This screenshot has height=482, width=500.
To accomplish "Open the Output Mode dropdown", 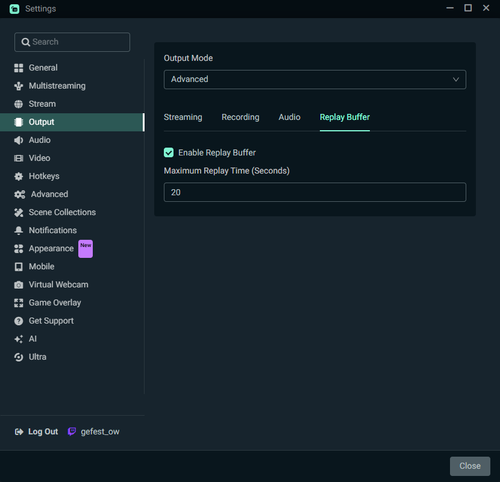I will pos(315,79).
